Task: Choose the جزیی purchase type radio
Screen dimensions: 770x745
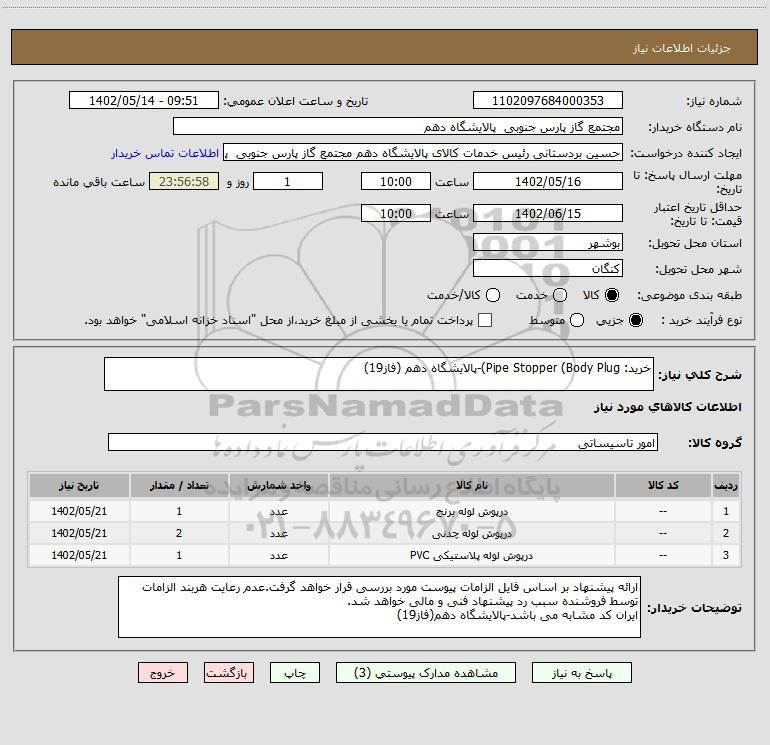Action: tap(635, 320)
